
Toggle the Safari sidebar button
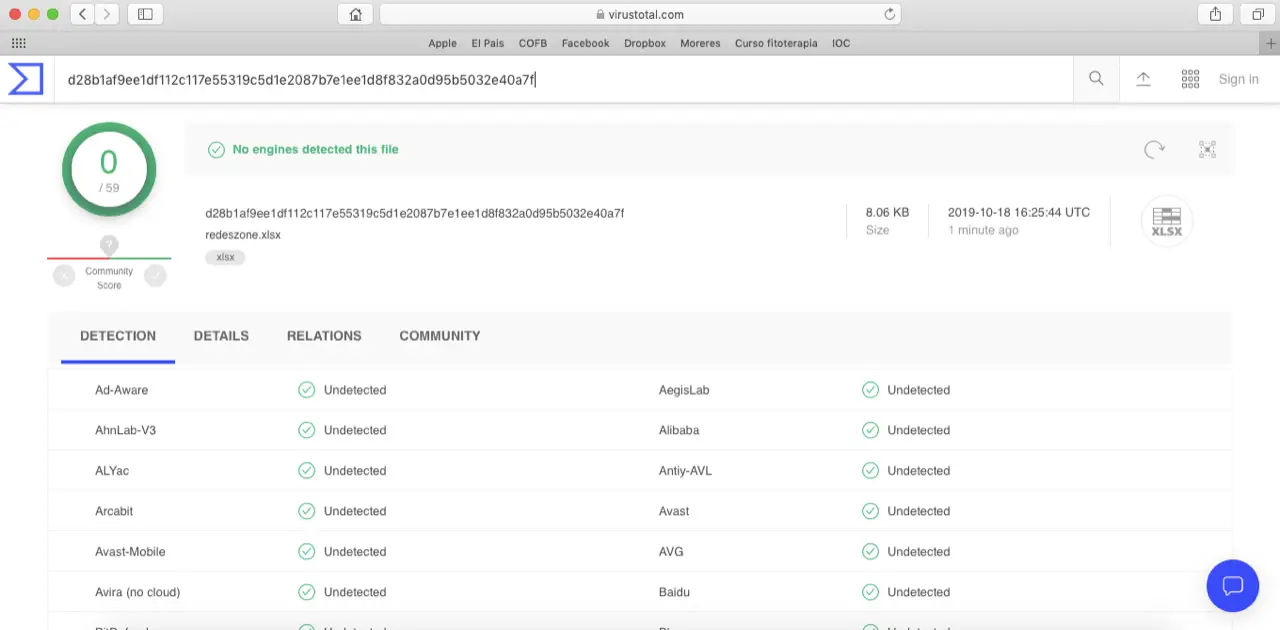pyautogui.click(x=146, y=14)
